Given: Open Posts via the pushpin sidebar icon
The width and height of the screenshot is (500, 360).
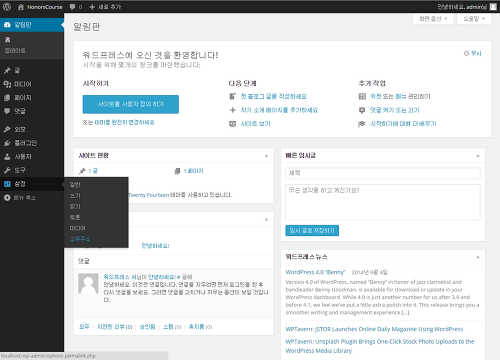Looking at the screenshot, I should pyautogui.click(x=7, y=70).
